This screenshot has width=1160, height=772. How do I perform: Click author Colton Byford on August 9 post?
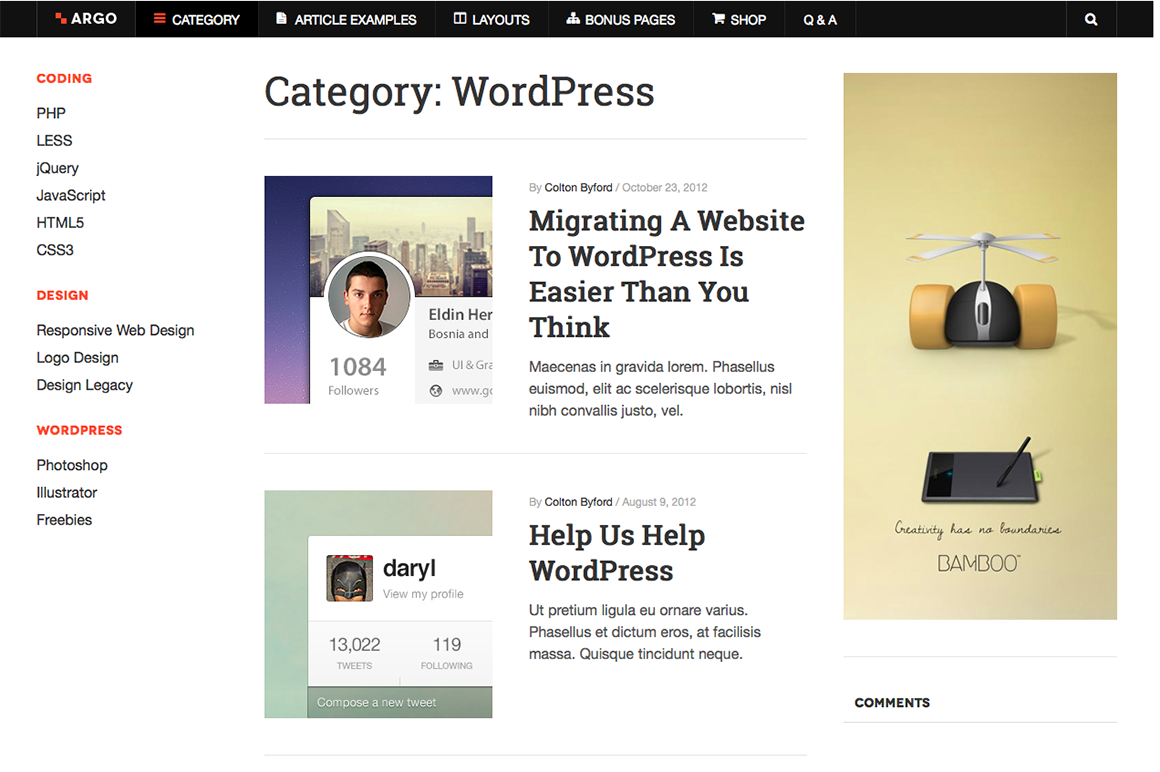(579, 502)
